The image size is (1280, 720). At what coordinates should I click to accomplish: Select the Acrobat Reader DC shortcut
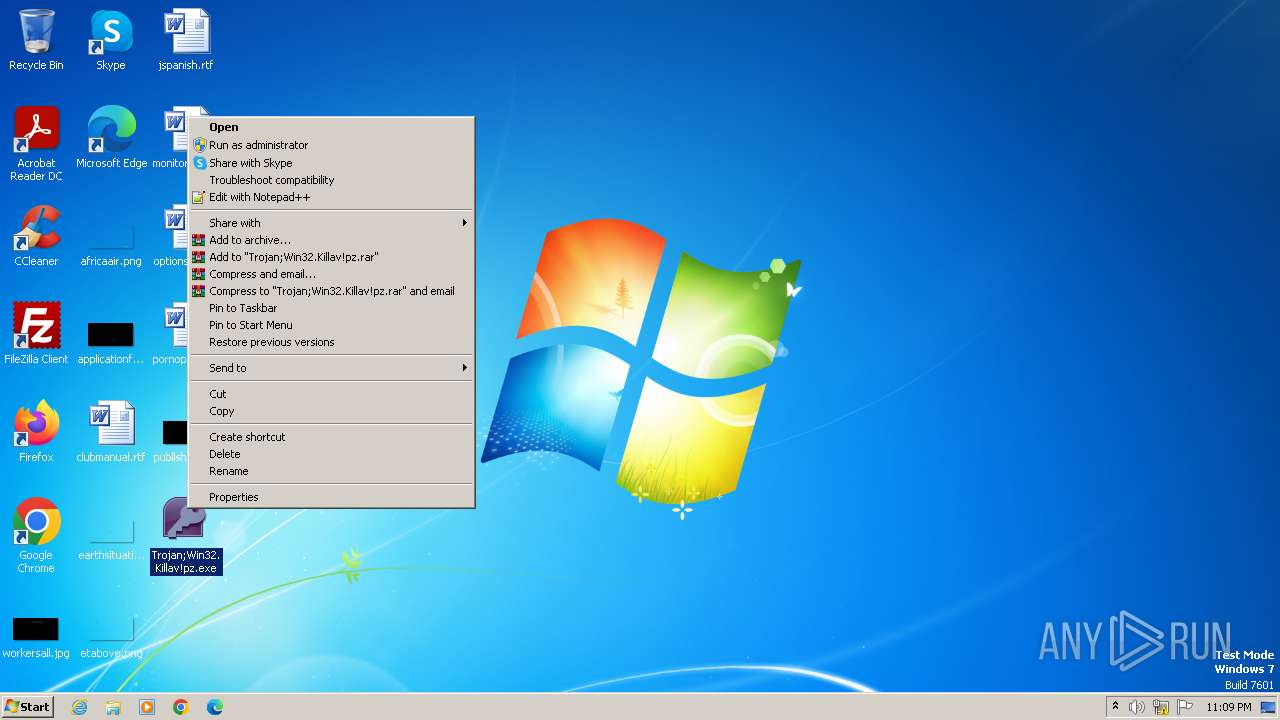click(36, 144)
